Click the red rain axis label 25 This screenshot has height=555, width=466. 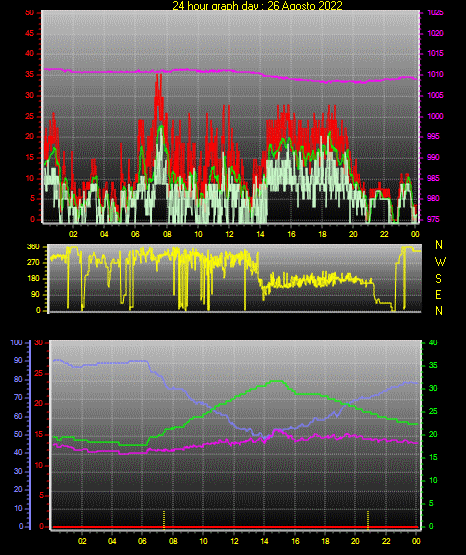[x=39, y=373]
